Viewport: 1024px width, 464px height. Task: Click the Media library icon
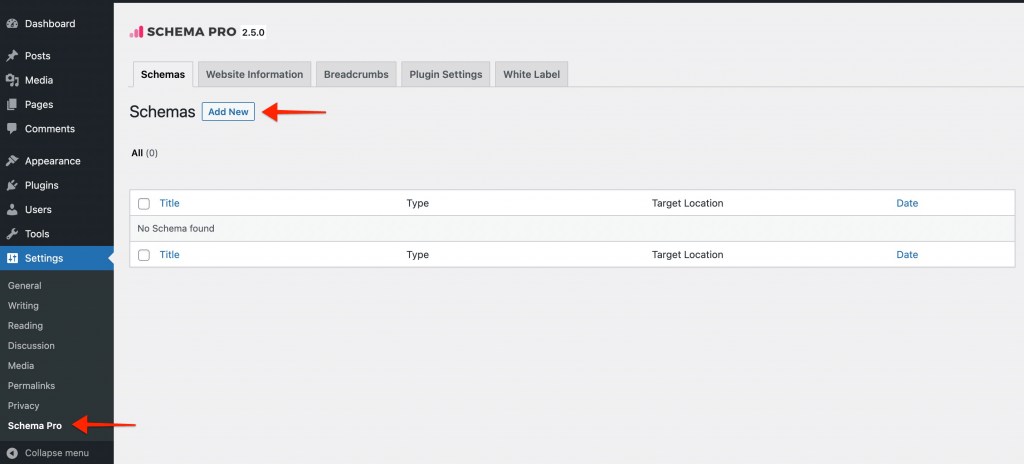(x=12, y=80)
